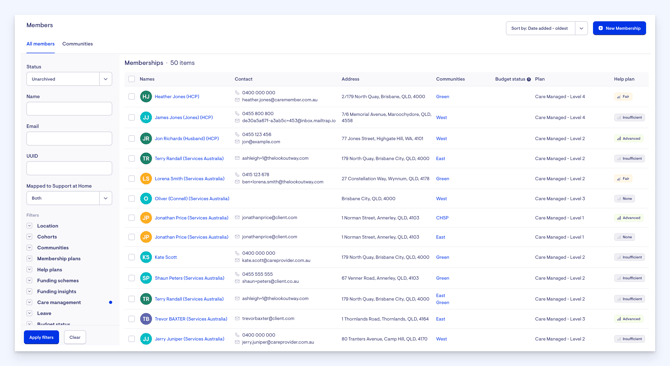The height and width of the screenshot is (366, 670).
Task: Expand the Funding insights filter
Action: click(x=29, y=291)
